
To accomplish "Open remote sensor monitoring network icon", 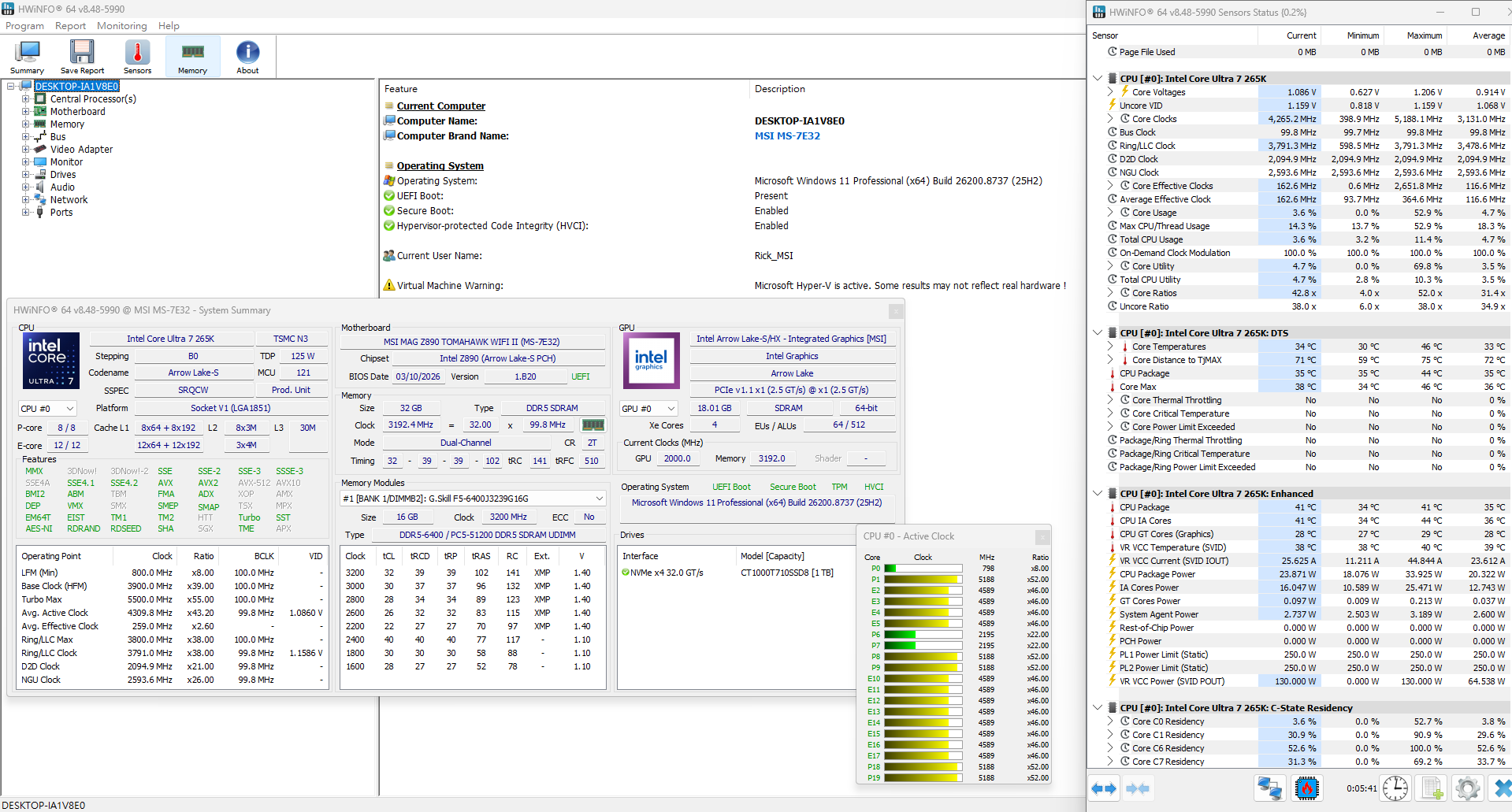I will 1269,788.
